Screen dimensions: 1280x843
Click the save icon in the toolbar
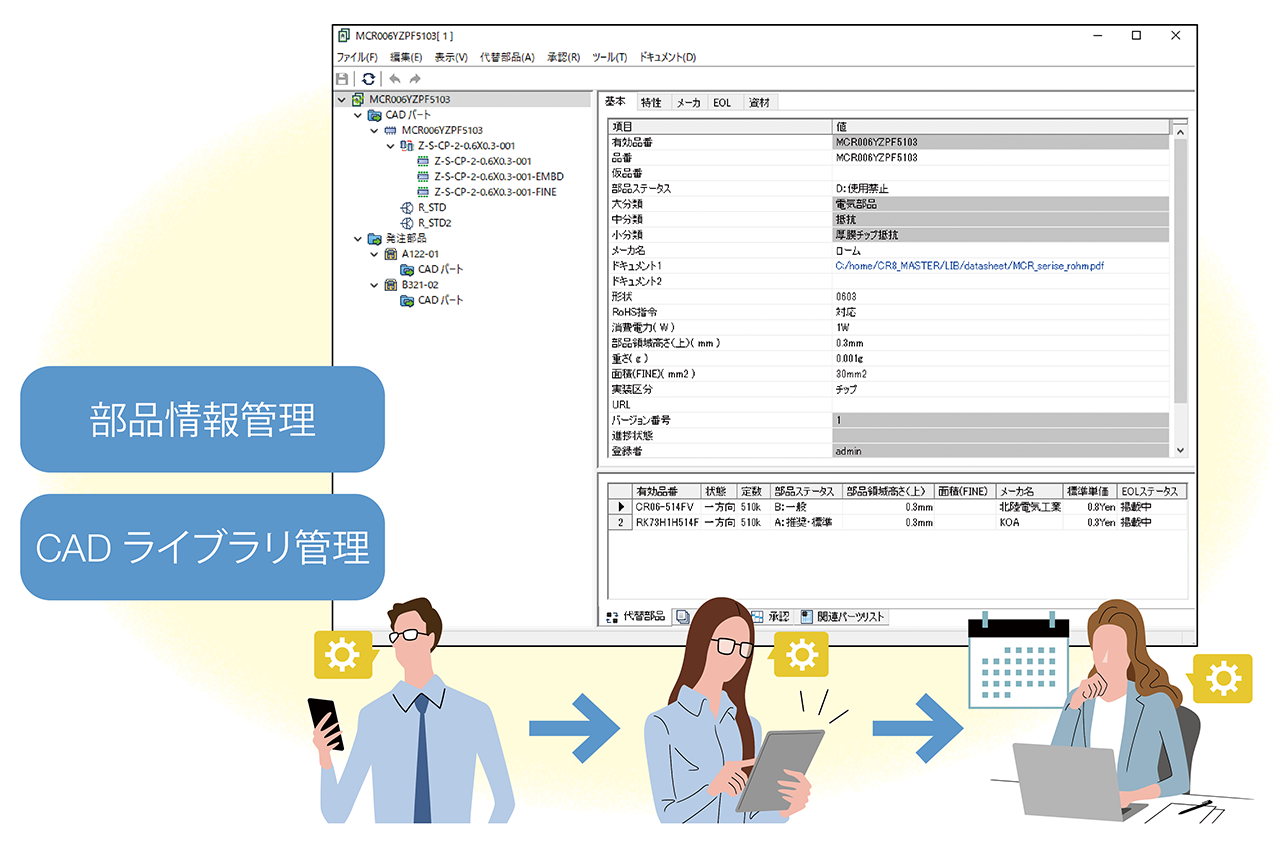342,79
